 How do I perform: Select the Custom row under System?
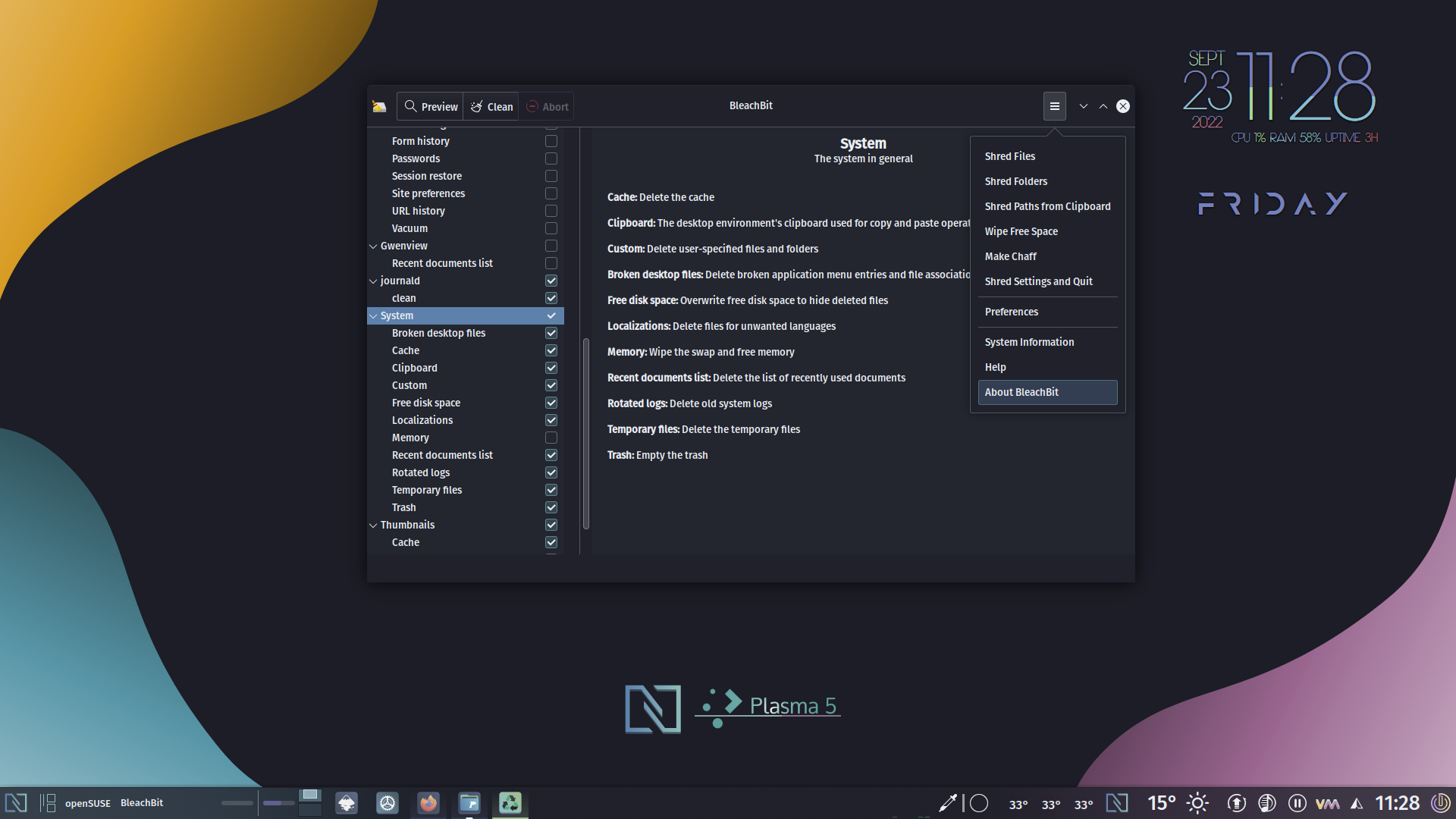click(466, 385)
